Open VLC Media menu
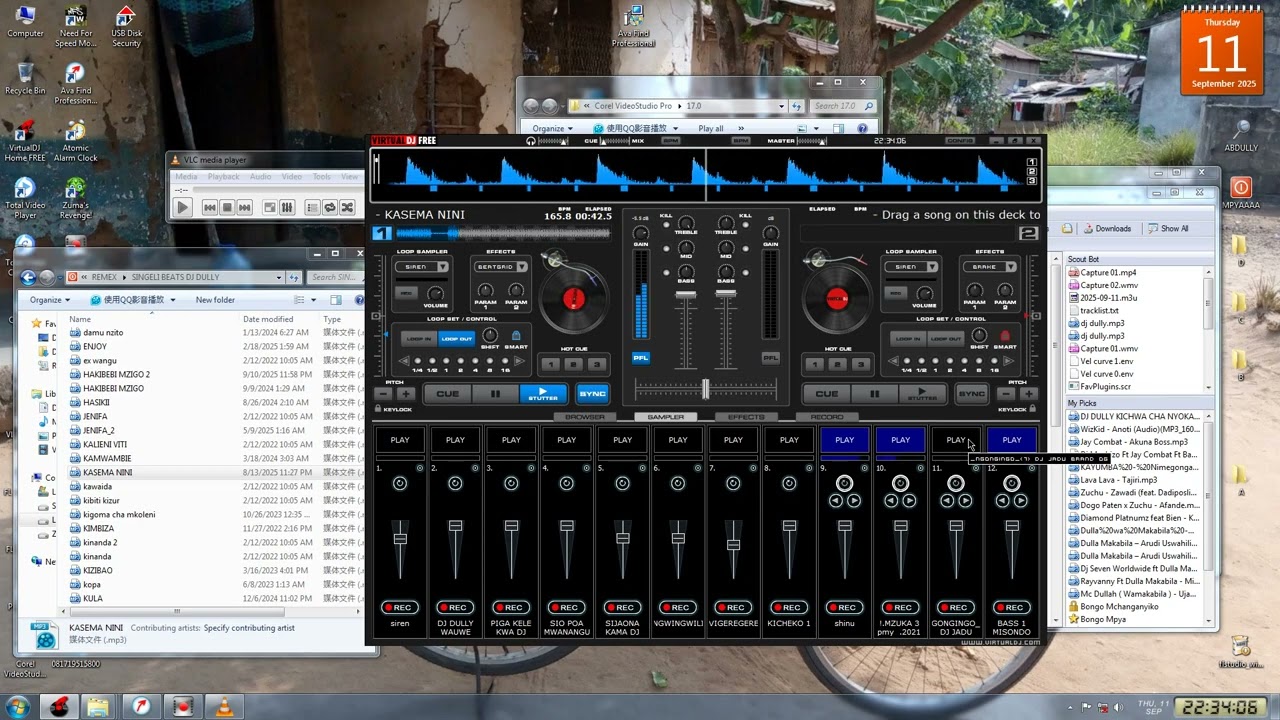The height and width of the screenshot is (720, 1280). click(186, 177)
